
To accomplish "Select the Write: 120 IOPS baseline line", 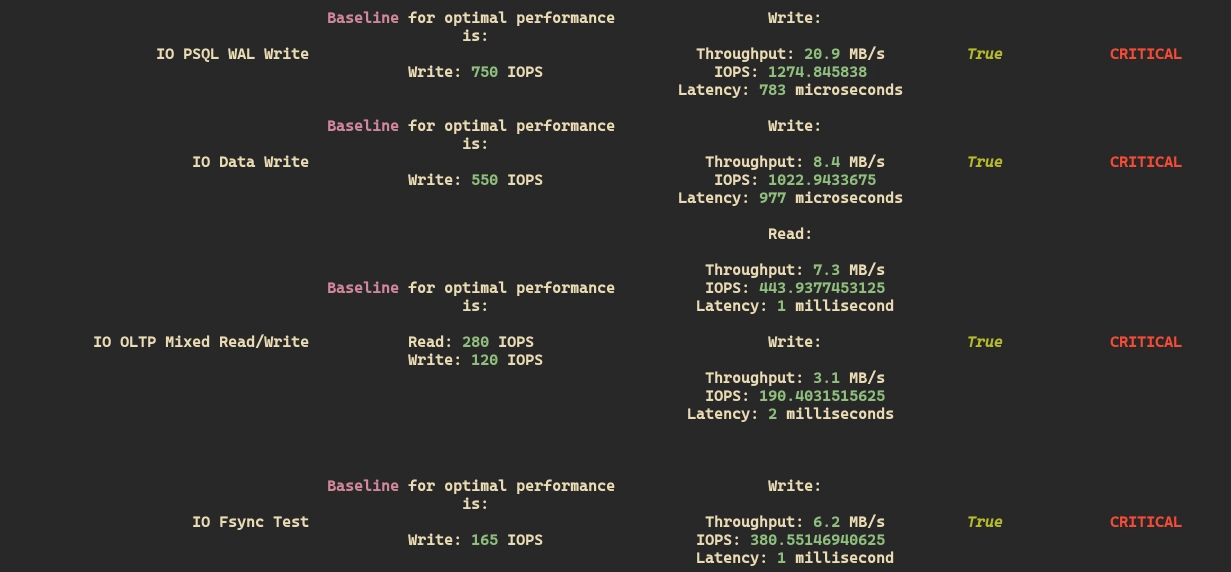I will click(x=475, y=360).
